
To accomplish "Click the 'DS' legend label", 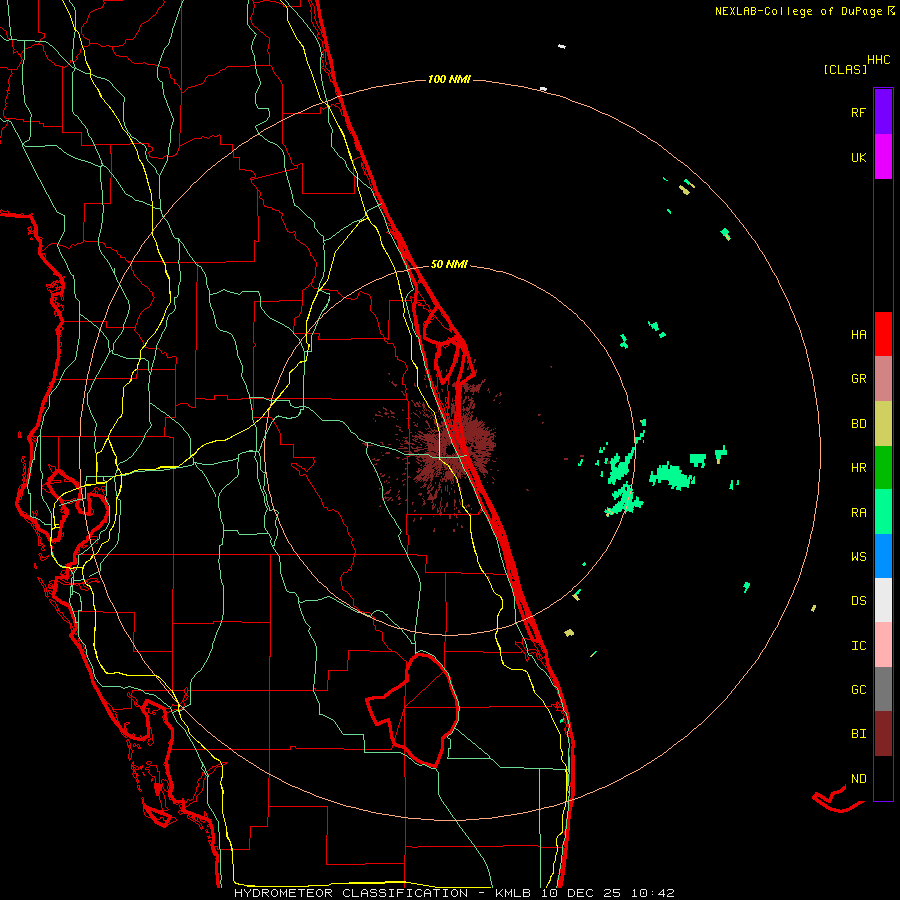I will (x=858, y=600).
